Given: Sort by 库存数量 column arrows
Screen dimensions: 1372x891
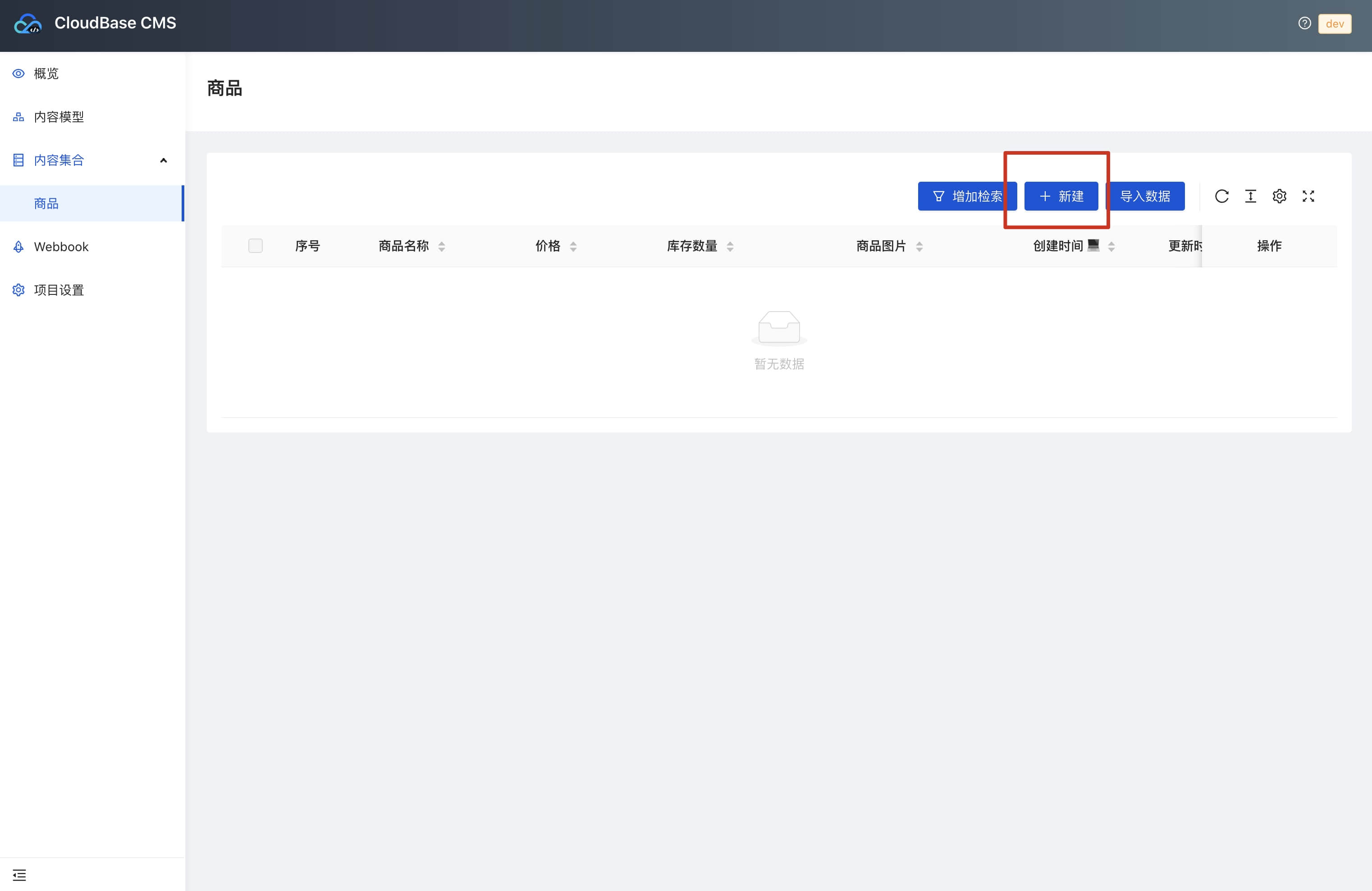Looking at the screenshot, I should click(x=730, y=246).
